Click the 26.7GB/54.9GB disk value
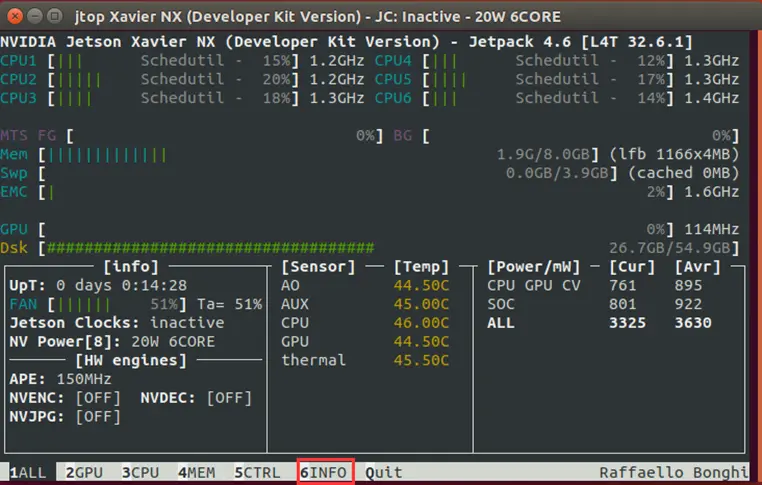 pos(670,248)
